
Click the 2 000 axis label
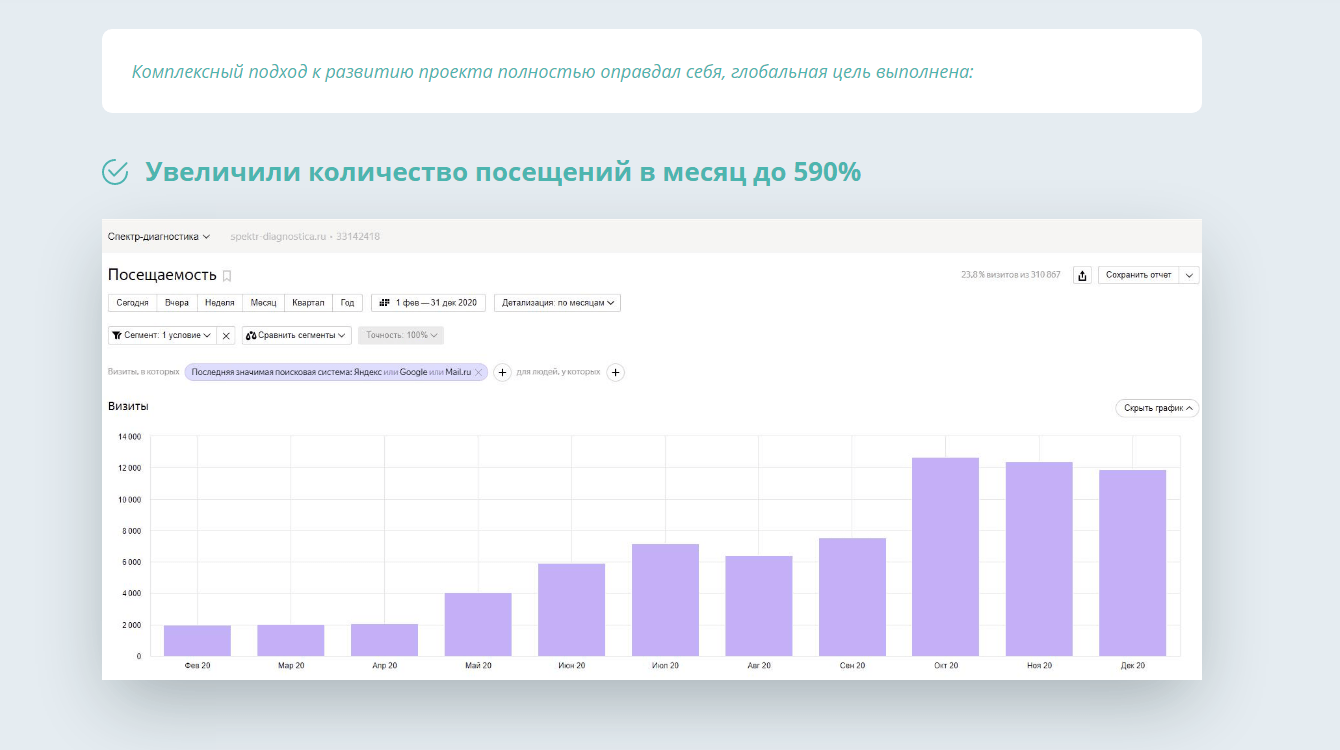[132, 625]
